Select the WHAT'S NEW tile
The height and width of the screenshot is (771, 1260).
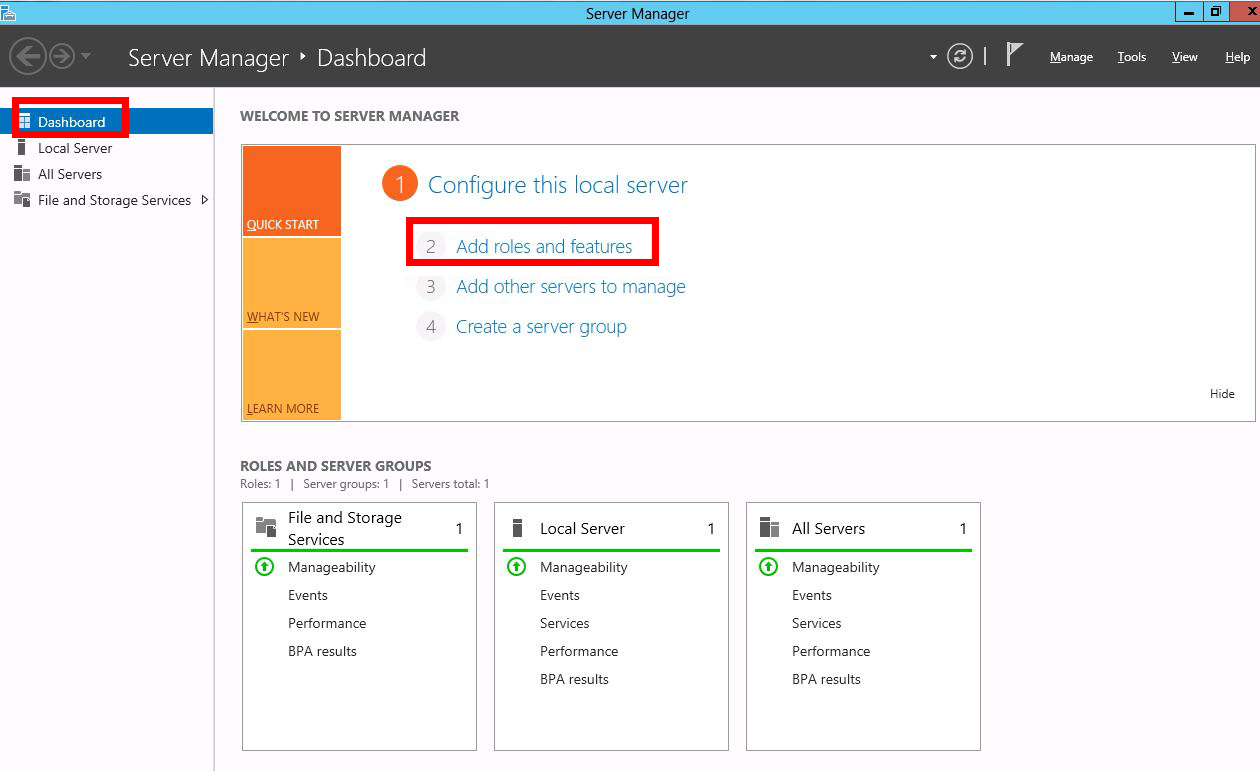pos(291,283)
